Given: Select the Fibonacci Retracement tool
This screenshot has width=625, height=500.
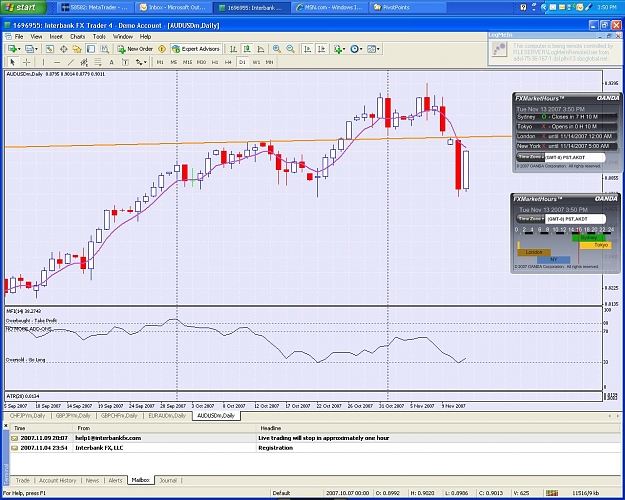Looking at the screenshot, I should coord(98,62).
